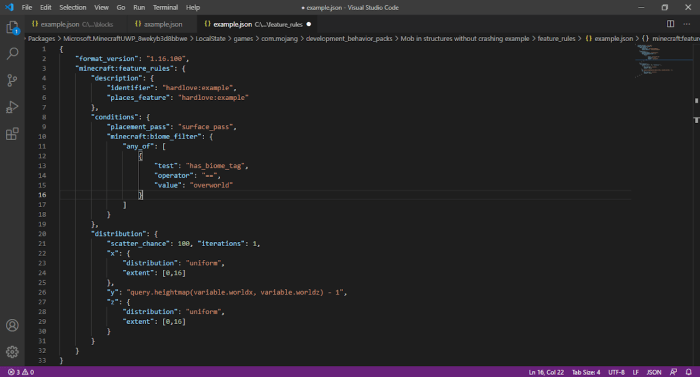Open the Accounts menu icon
This screenshot has height=377, width=700.
[12, 325]
